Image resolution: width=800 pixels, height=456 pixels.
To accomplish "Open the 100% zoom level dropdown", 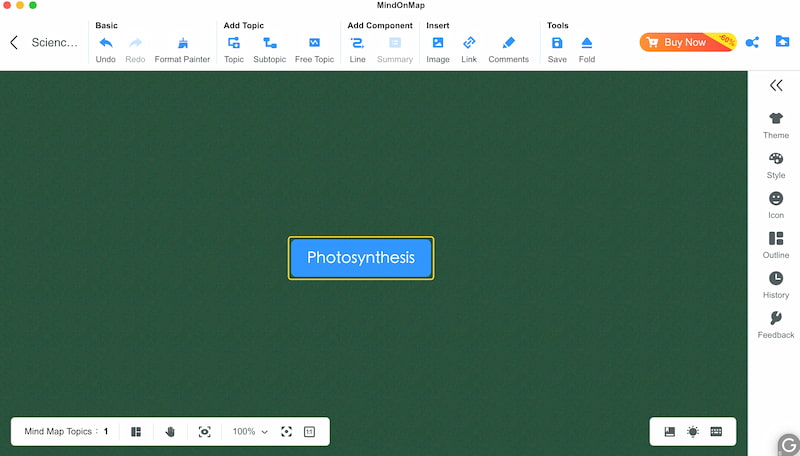I will coord(250,431).
